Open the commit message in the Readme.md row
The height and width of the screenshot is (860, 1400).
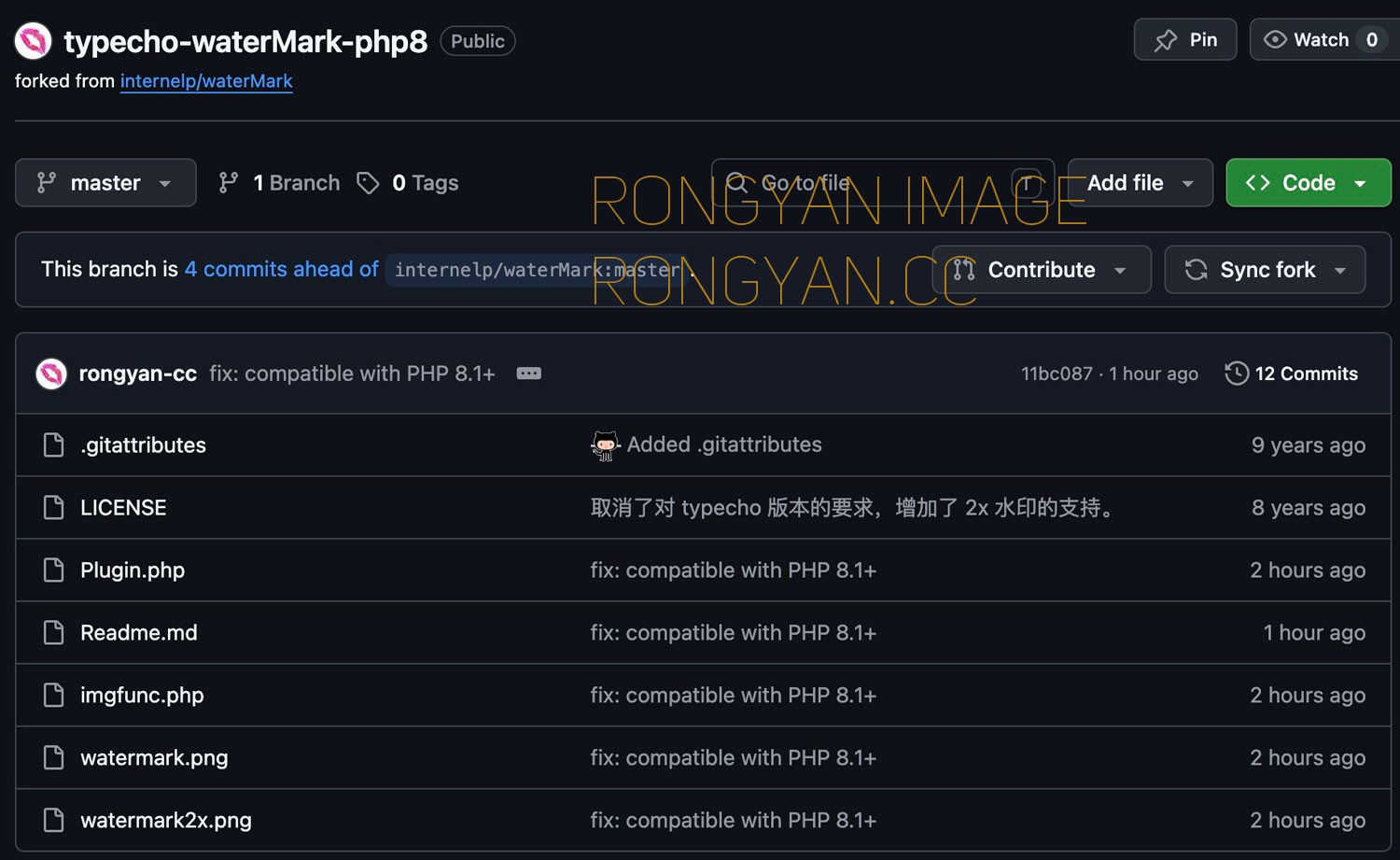click(x=734, y=633)
